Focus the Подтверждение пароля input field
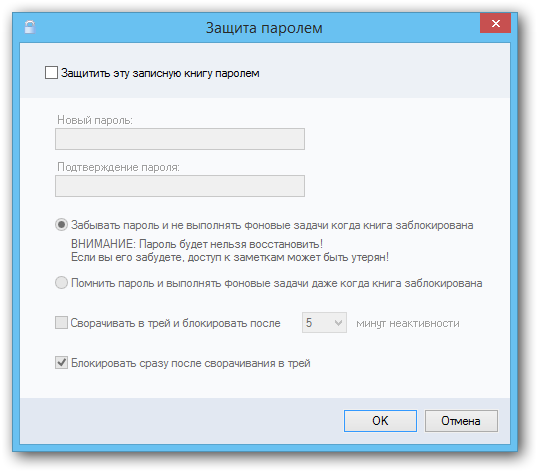Viewport: 538px width, 472px height. (180, 186)
